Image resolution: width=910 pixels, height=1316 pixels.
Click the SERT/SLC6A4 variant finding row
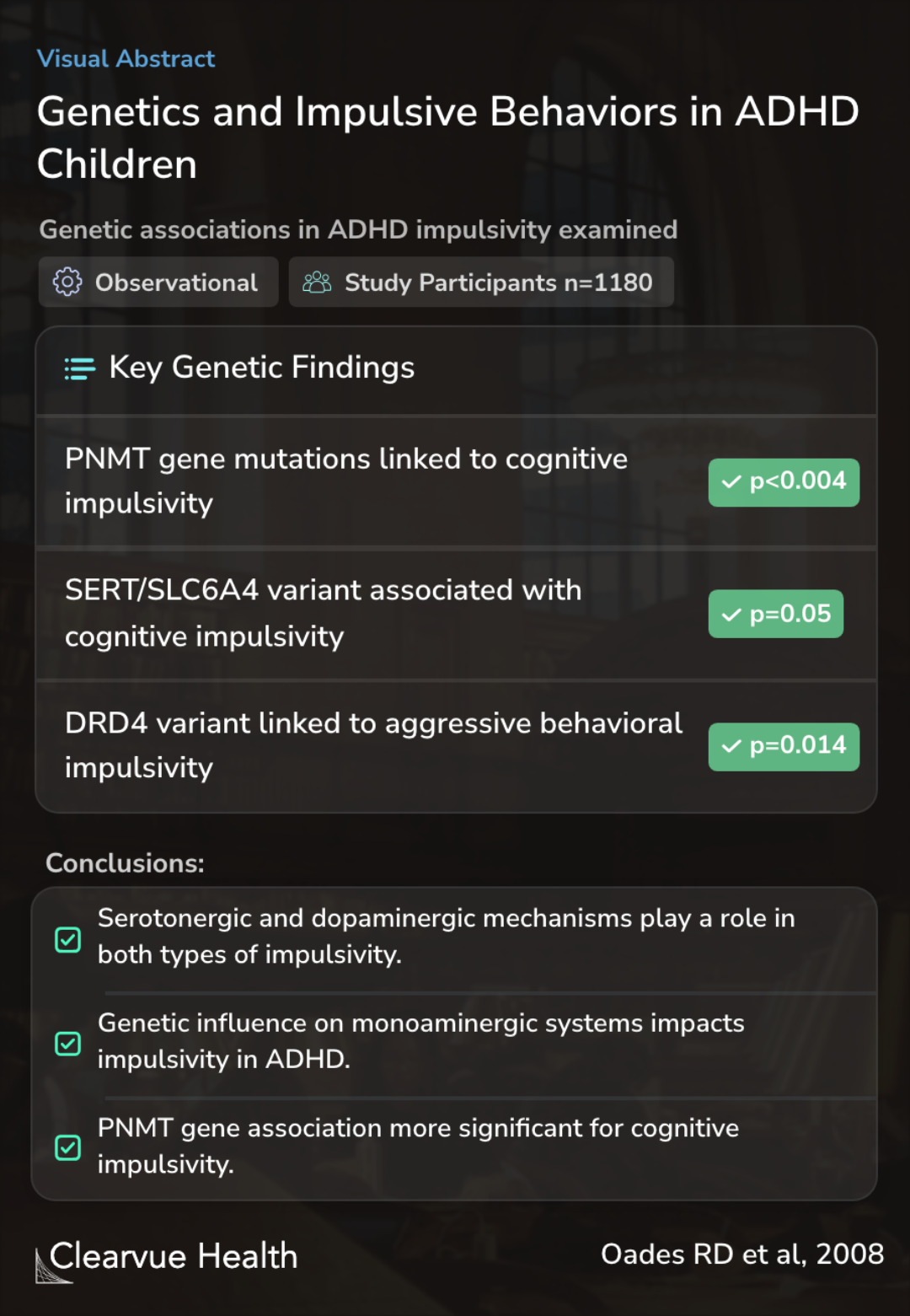click(456, 614)
